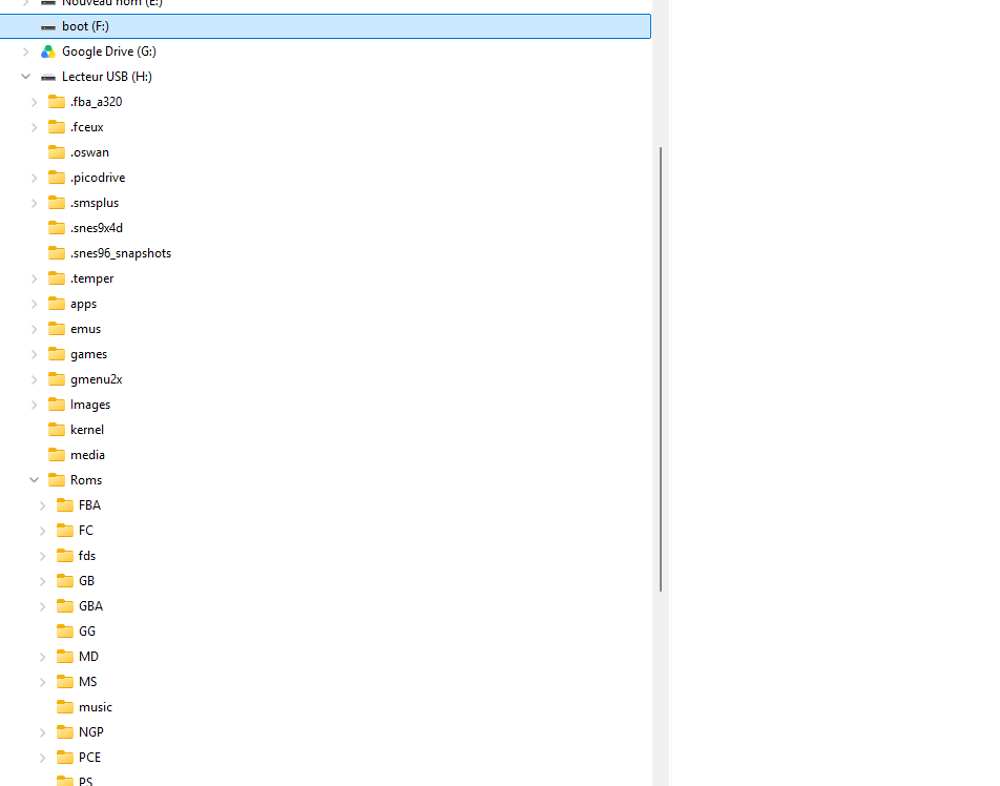Click the folder tree vertical scrollbar thumb

[661, 369]
